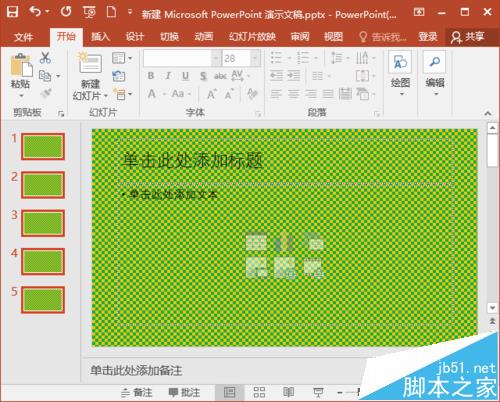Open the 字体 dialog launcher
Viewport: 500px width, 402px height.
(258, 114)
